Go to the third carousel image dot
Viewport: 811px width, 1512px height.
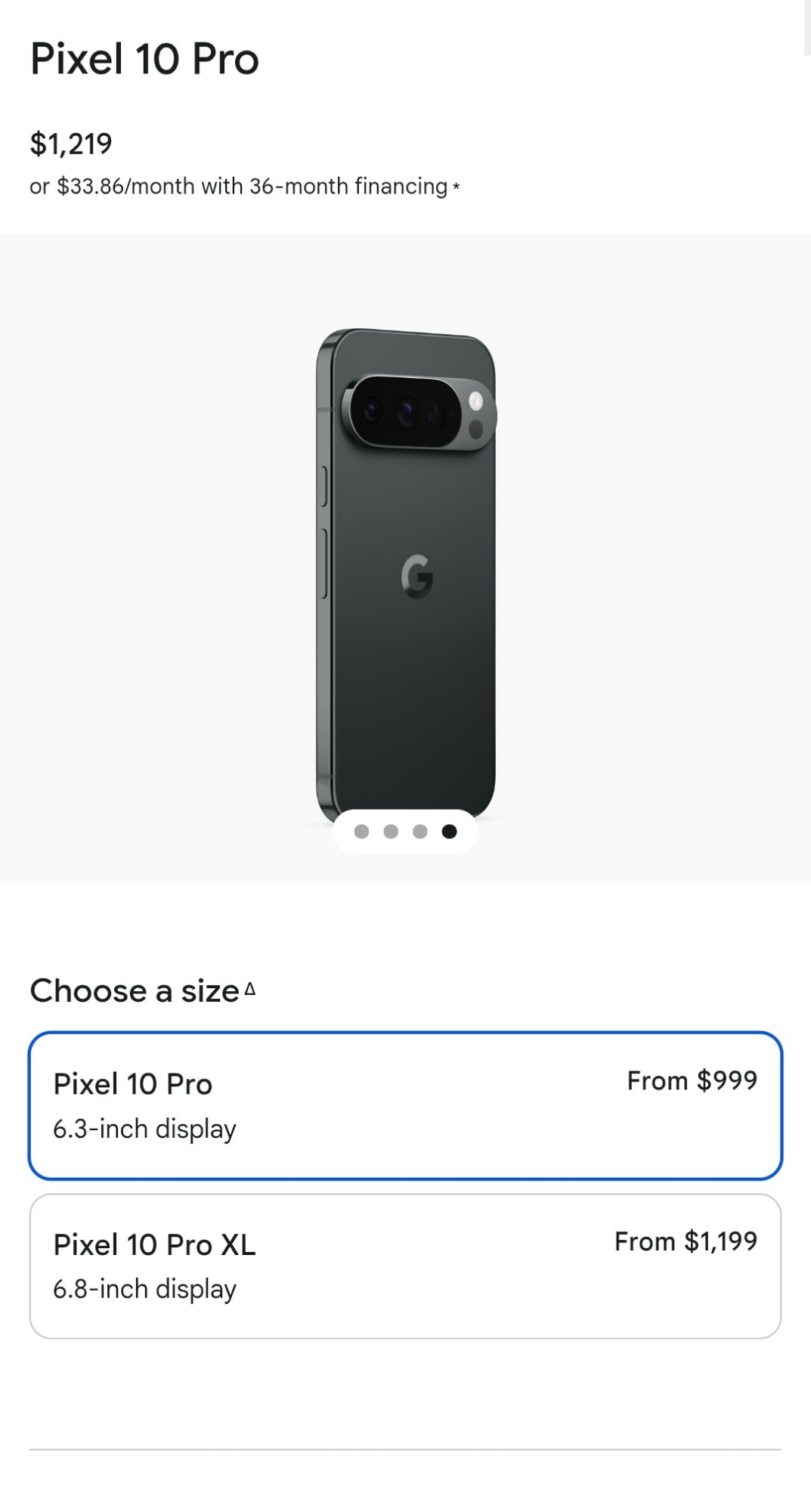tap(420, 832)
